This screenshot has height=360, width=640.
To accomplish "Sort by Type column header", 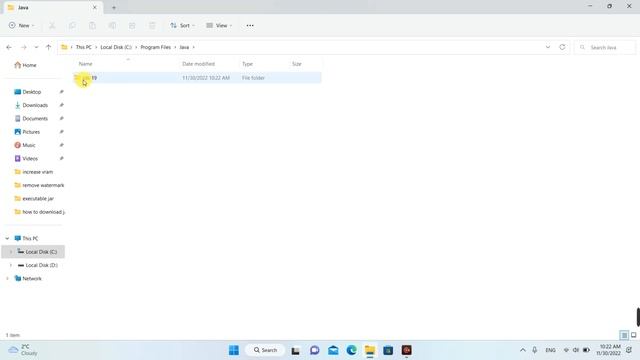I will [x=247, y=64].
